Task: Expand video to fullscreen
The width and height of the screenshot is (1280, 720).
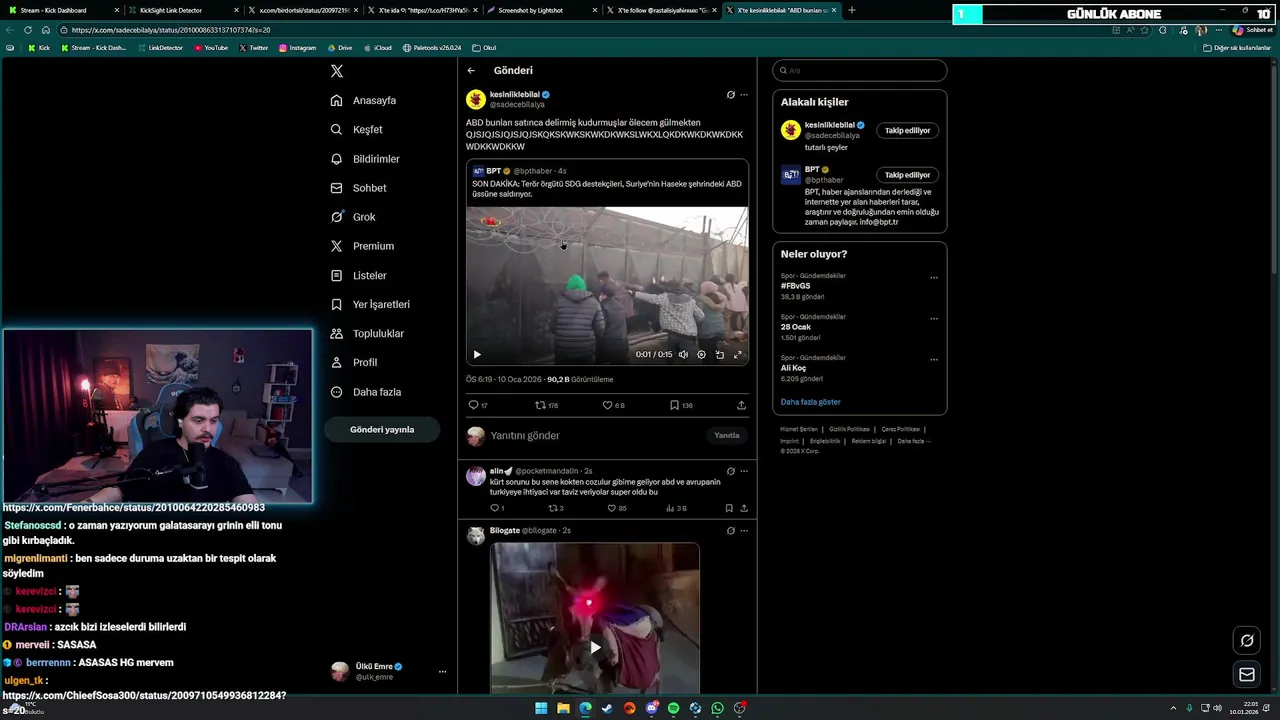Action: (738, 354)
